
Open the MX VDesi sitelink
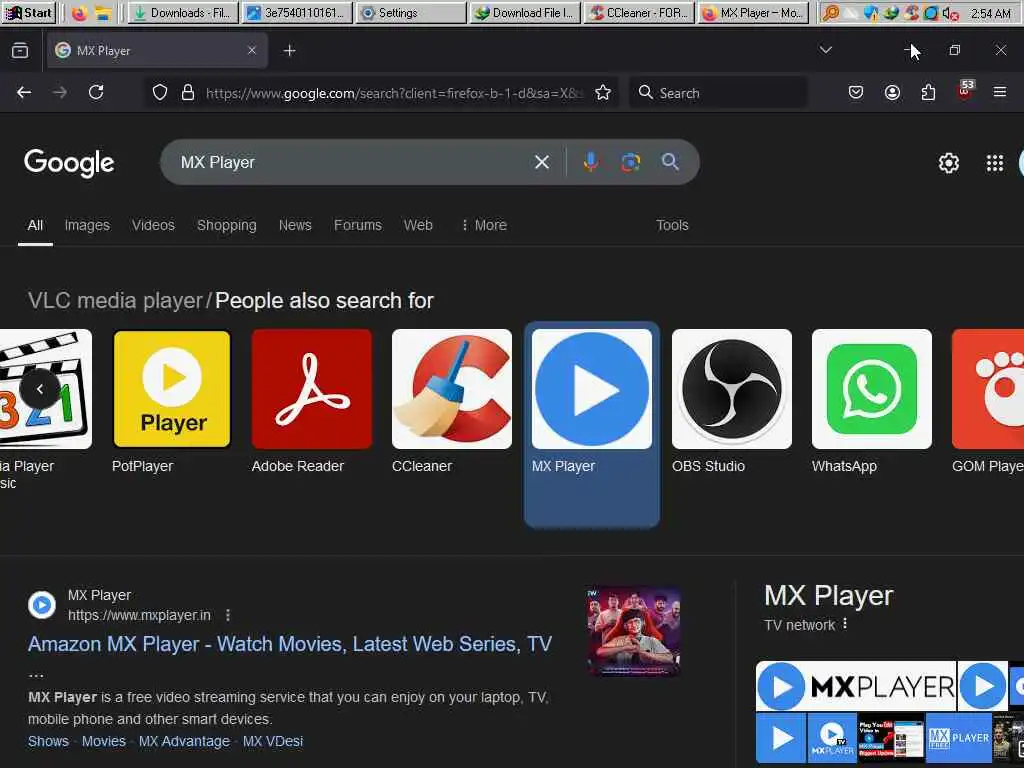coord(272,741)
